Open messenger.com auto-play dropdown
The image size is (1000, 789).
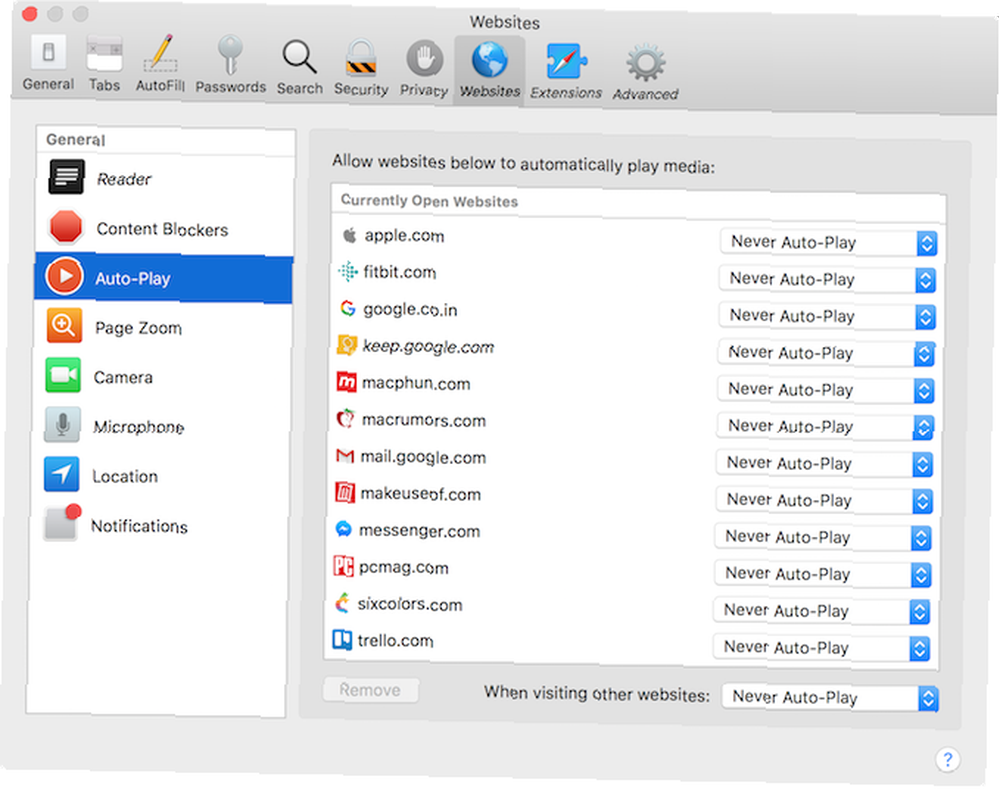pyautogui.click(x=823, y=538)
